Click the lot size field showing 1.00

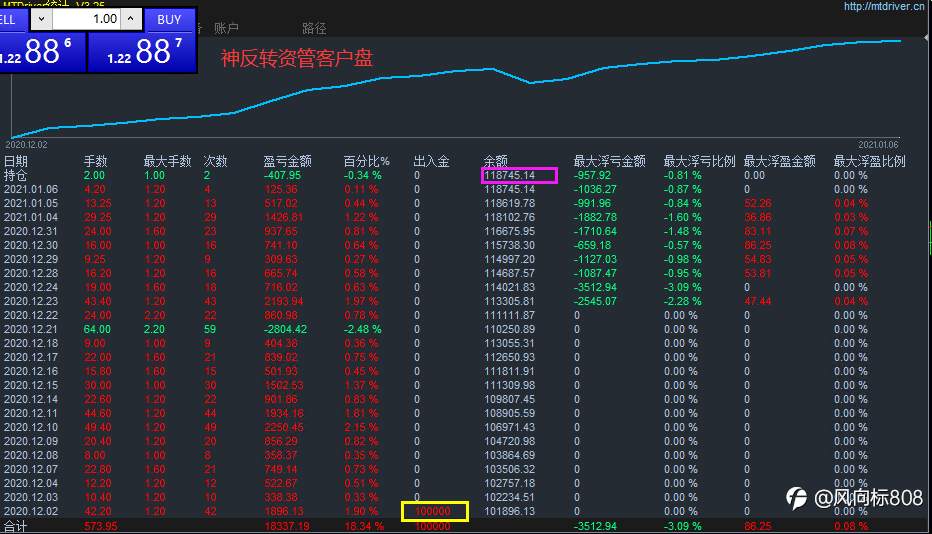(86, 19)
